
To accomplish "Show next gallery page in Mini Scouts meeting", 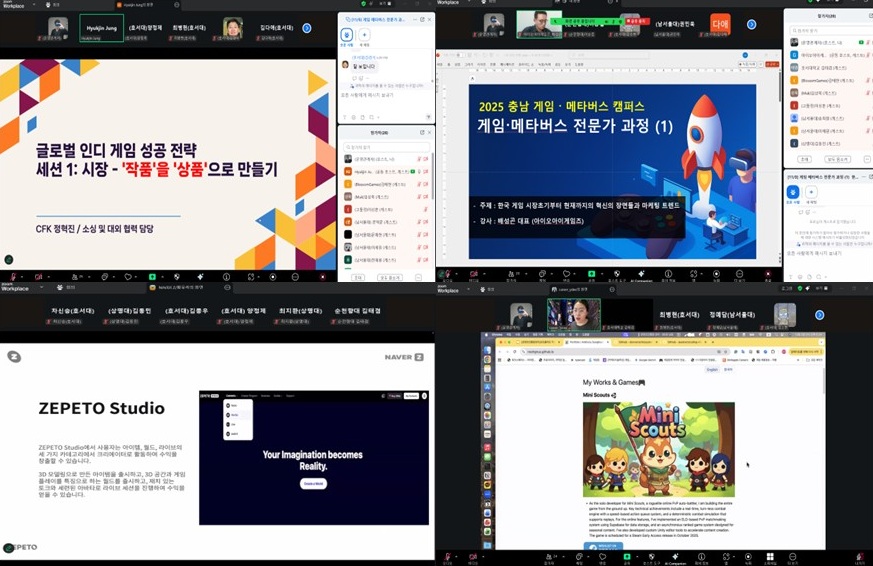I will [820, 314].
